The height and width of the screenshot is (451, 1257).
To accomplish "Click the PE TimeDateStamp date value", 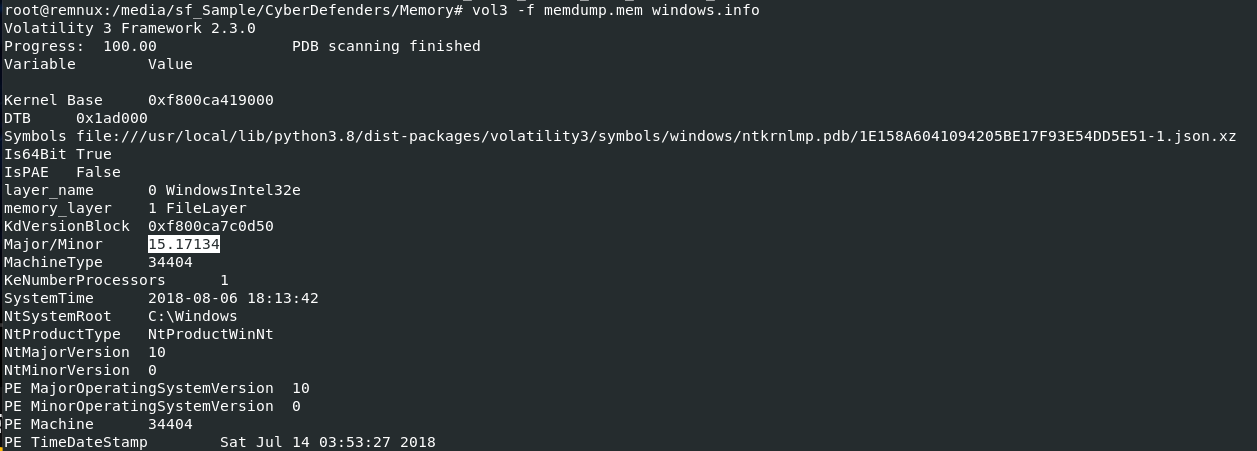I will [328, 442].
